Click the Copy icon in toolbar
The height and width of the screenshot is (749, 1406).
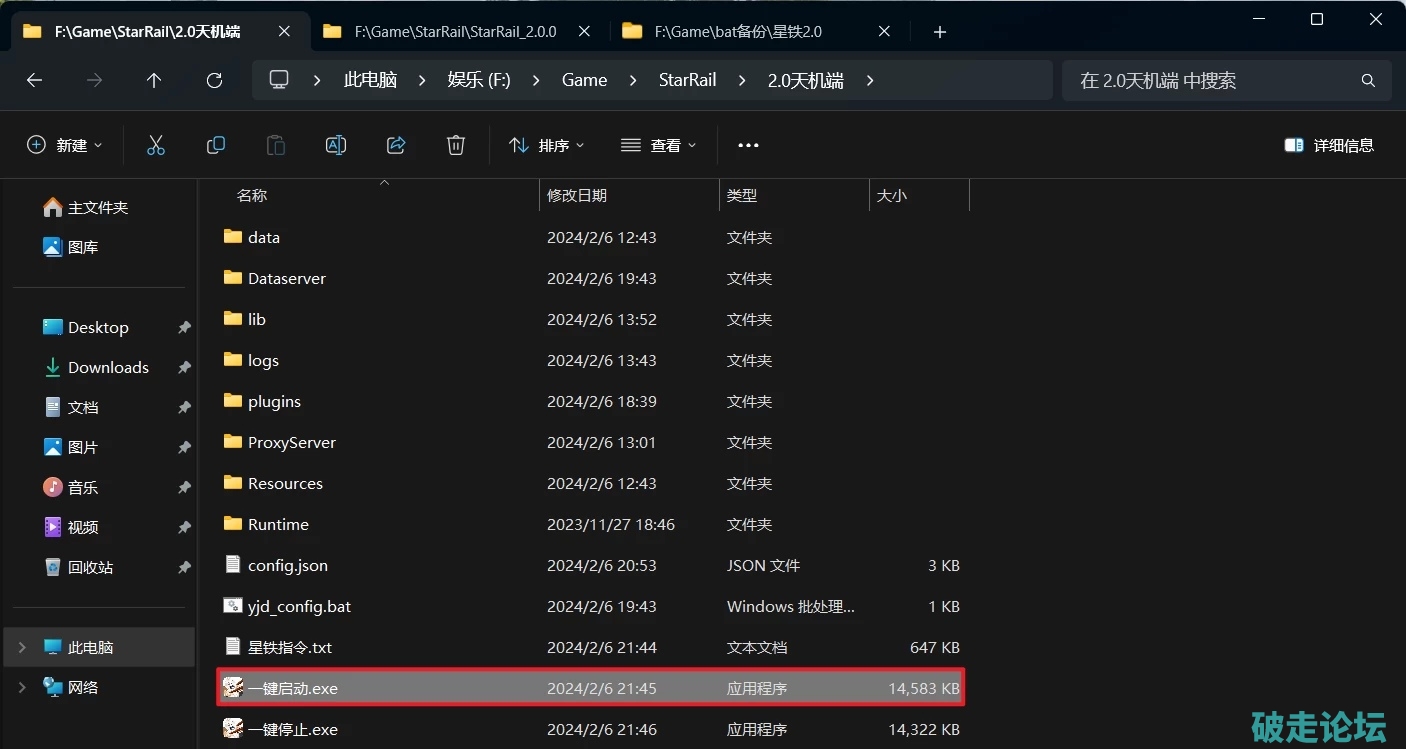click(x=215, y=145)
